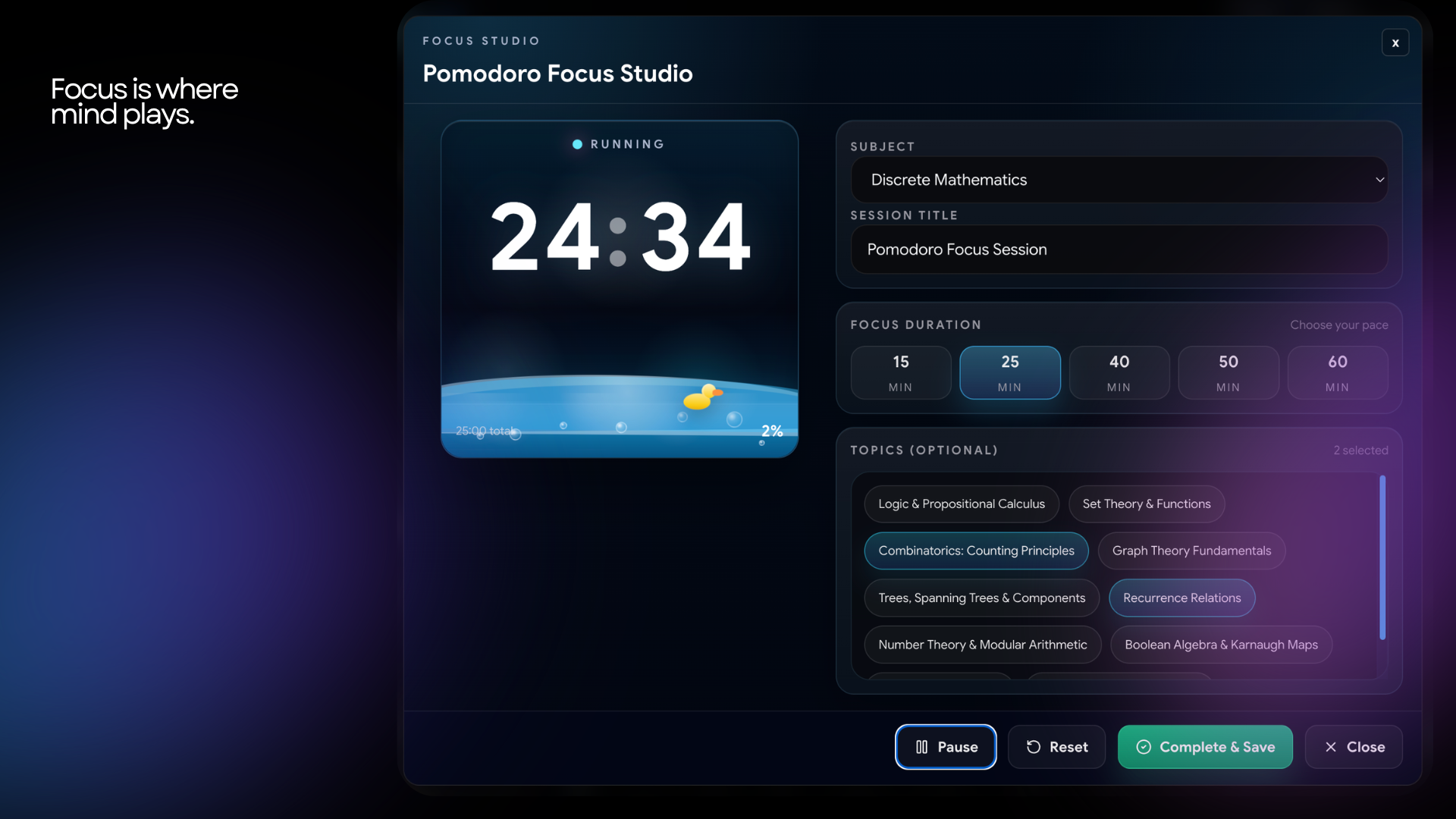Click the RUNNING status indicator
The image size is (1456, 819).
pyautogui.click(x=618, y=144)
